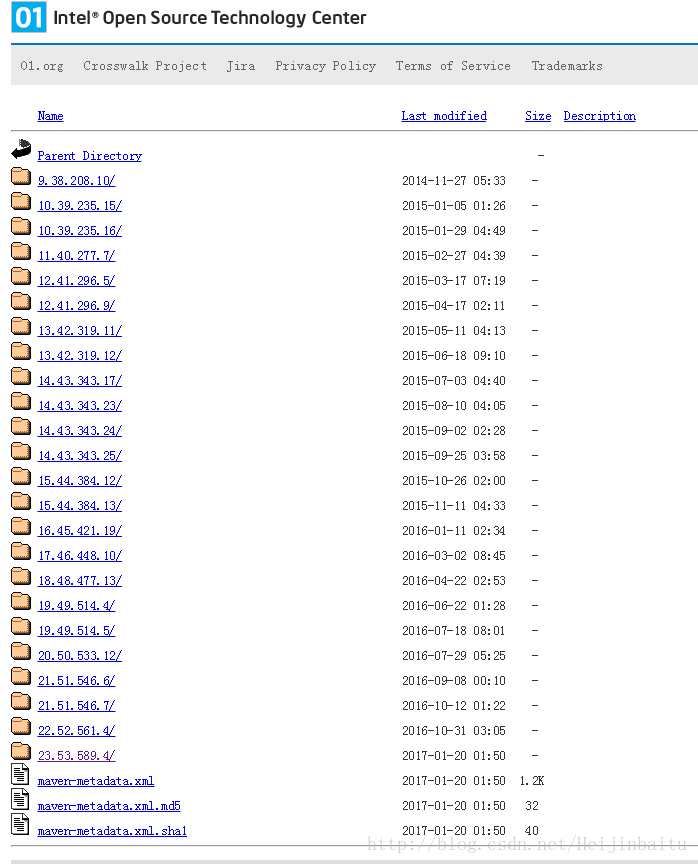
Task: Open the visited 23.53.589.4/ directory link
Action: coord(77,755)
